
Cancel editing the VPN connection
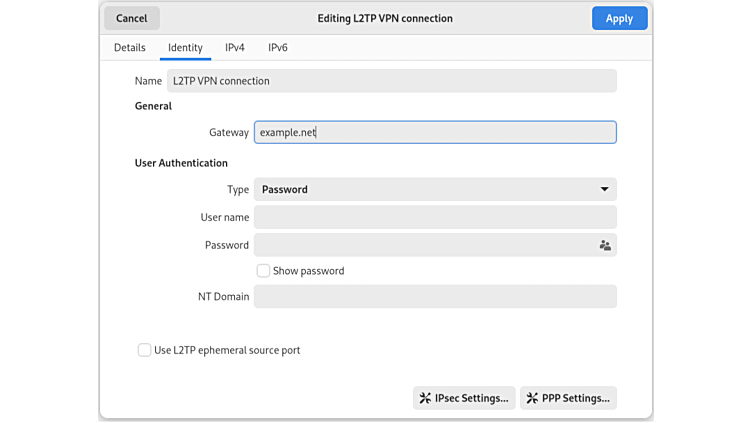click(x=131, y=18)
